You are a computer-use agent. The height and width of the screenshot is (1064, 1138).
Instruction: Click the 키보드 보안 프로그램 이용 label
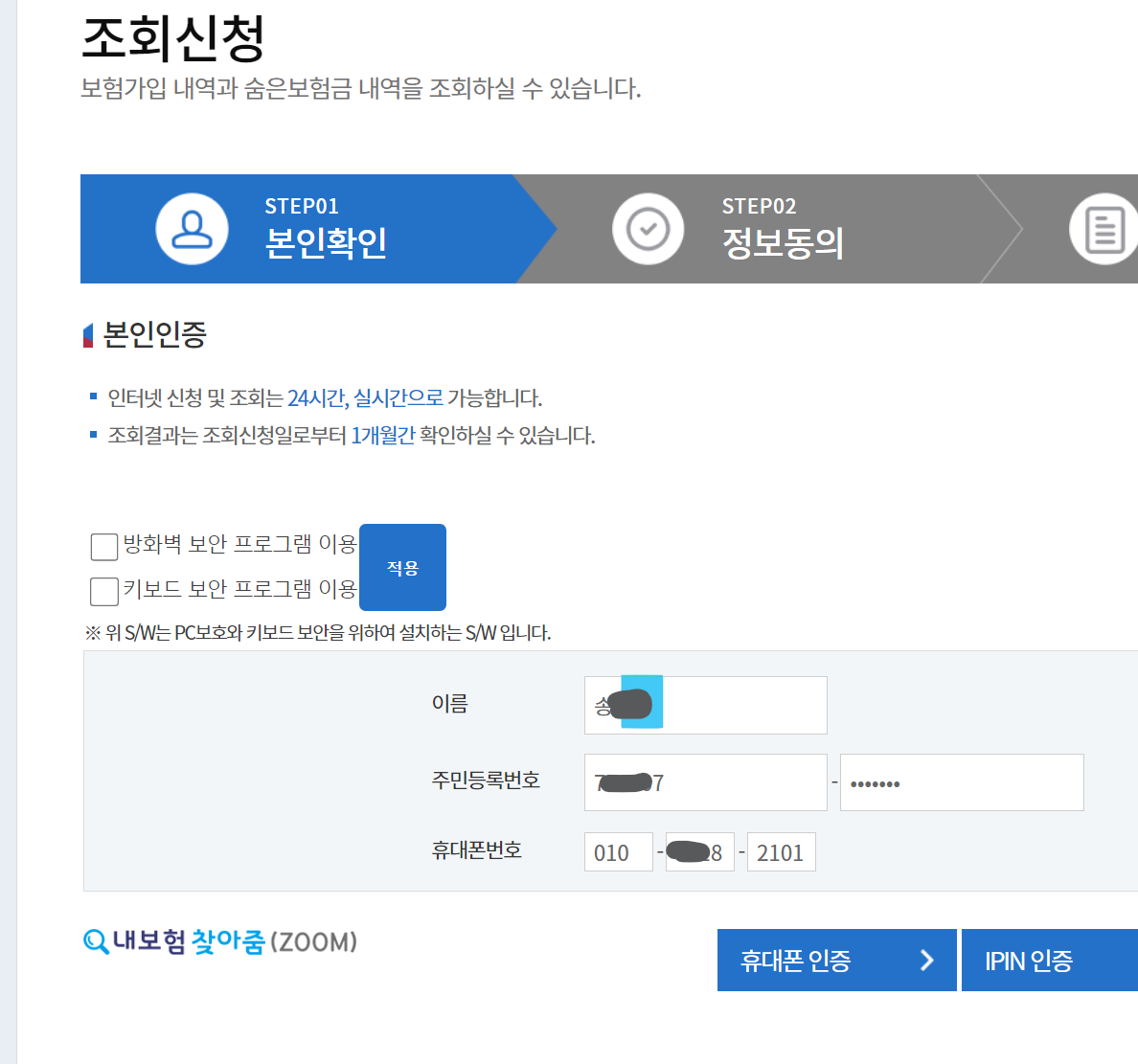(240, 589)
